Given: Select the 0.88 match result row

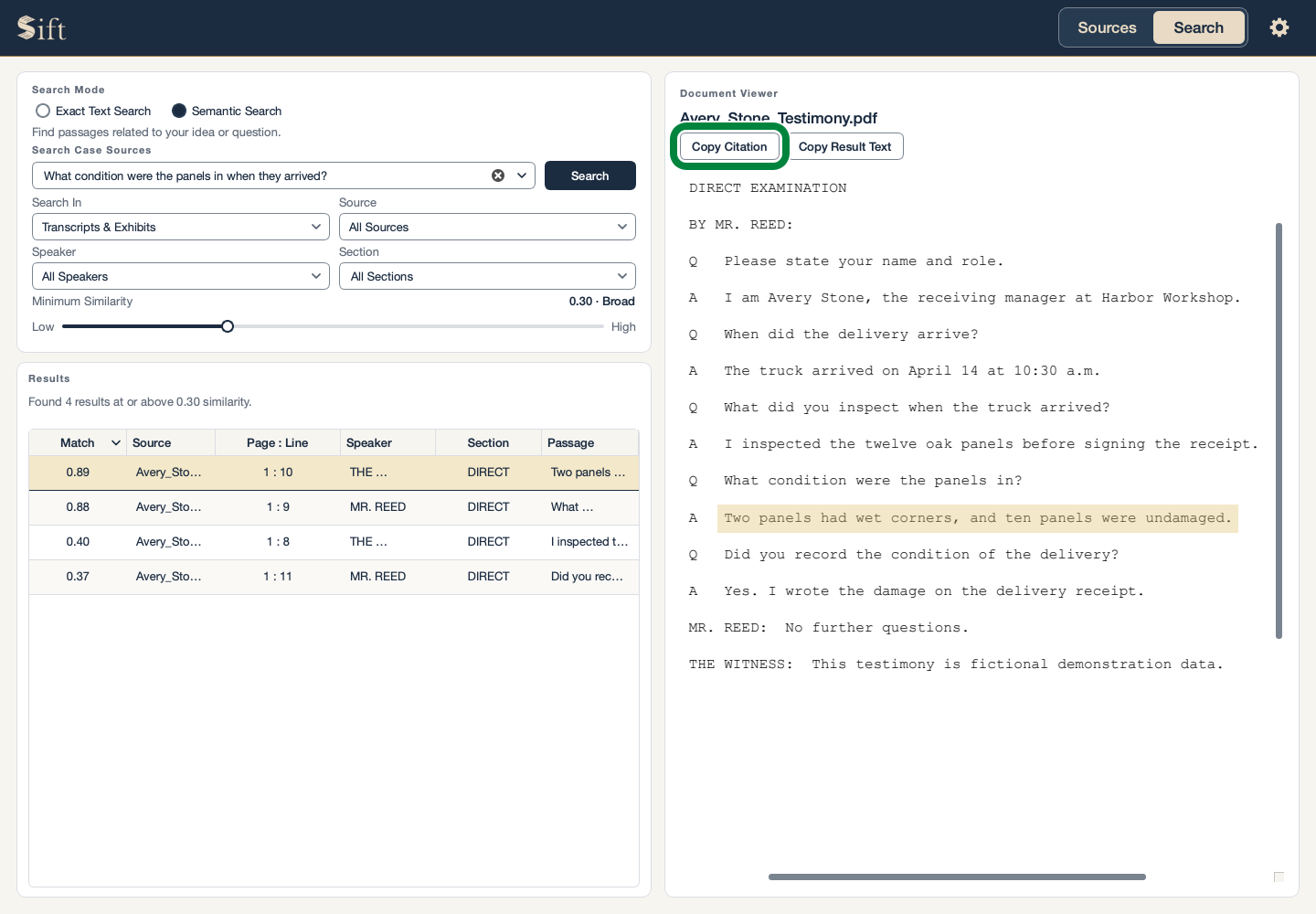Looking at the screenshot, I should click(x=334, y=507).
